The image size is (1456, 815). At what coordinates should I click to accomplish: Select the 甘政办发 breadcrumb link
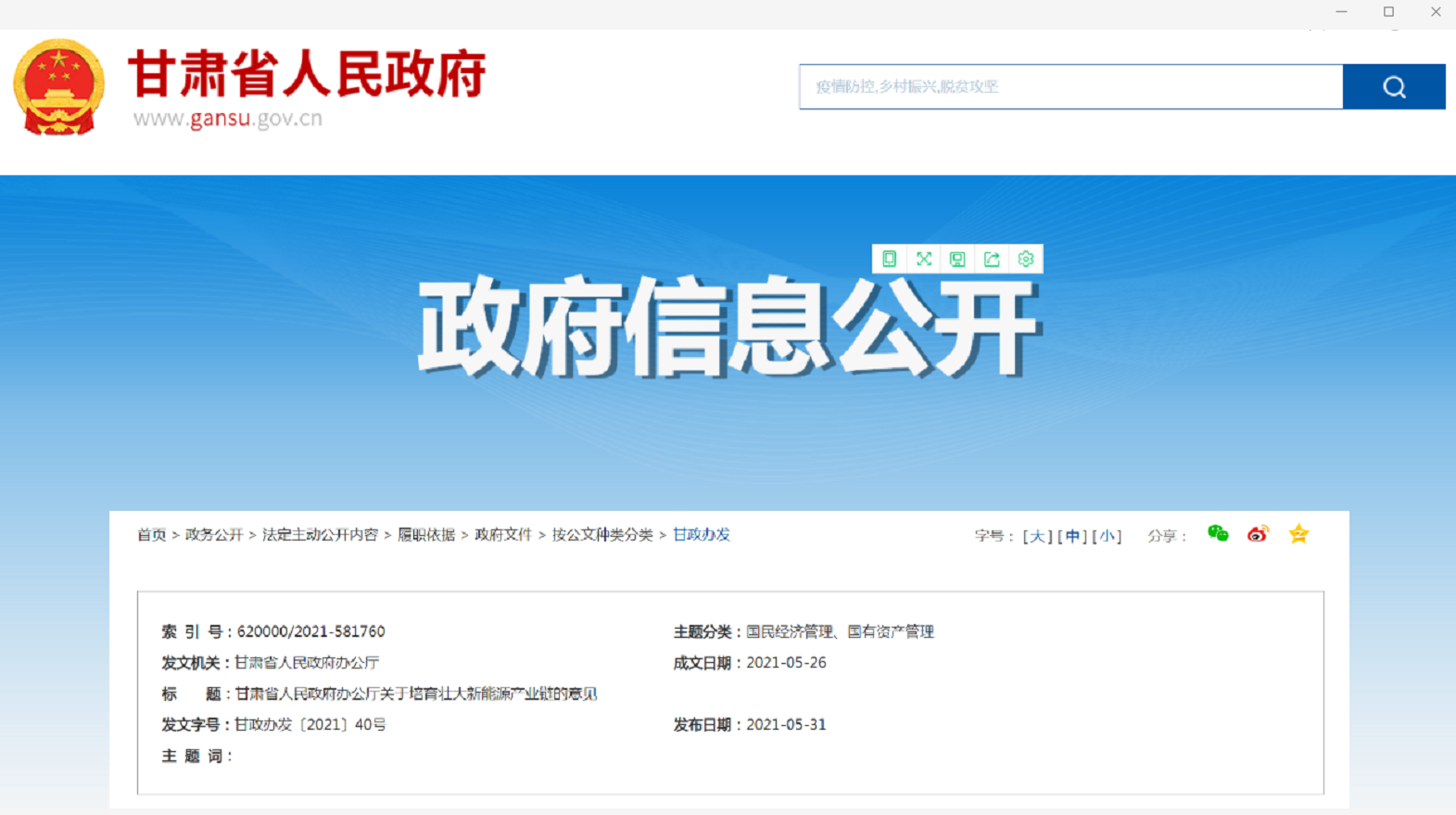tap(702, 535)
